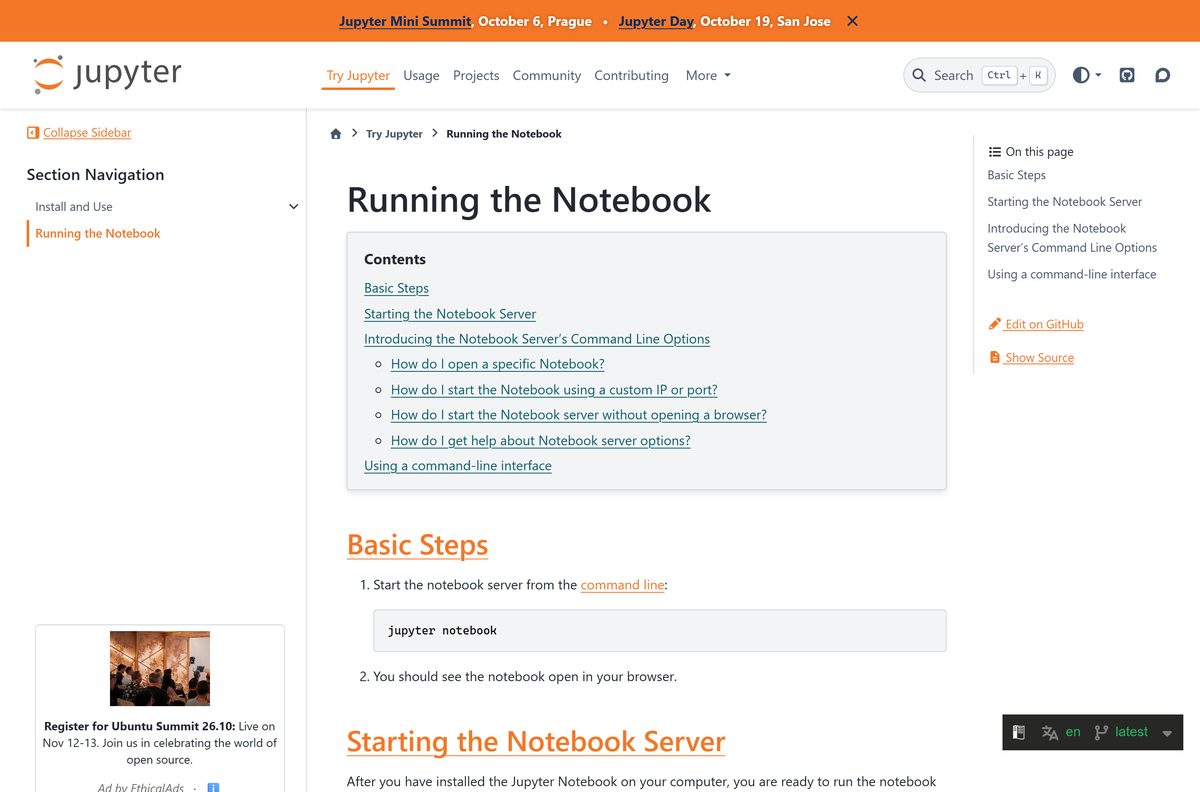Click Try Jupyter in the breadcrumb

point(394,134)
